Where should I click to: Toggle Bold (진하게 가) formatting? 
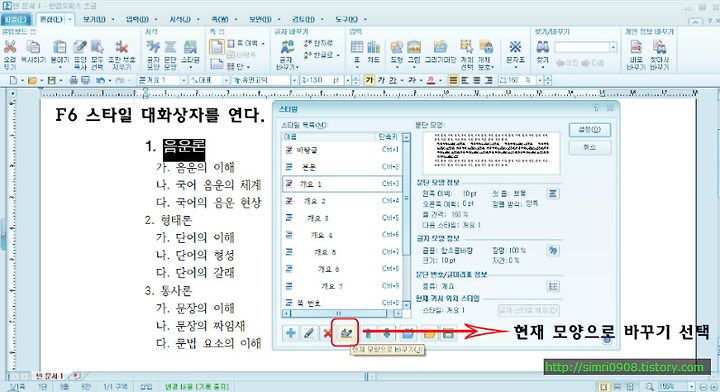pyautogui.click(x=370, y=80)
